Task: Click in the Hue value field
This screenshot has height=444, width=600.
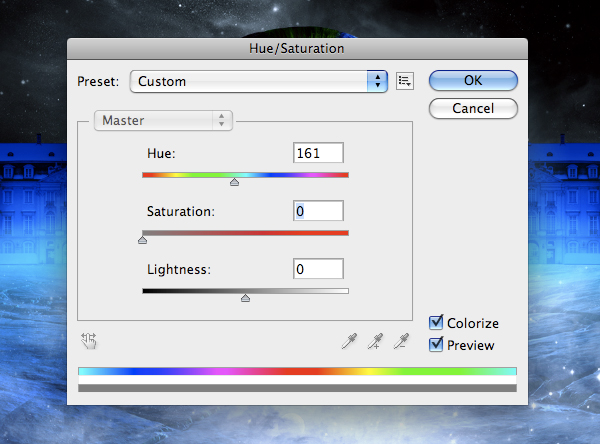Action: (x=318, y=153)
